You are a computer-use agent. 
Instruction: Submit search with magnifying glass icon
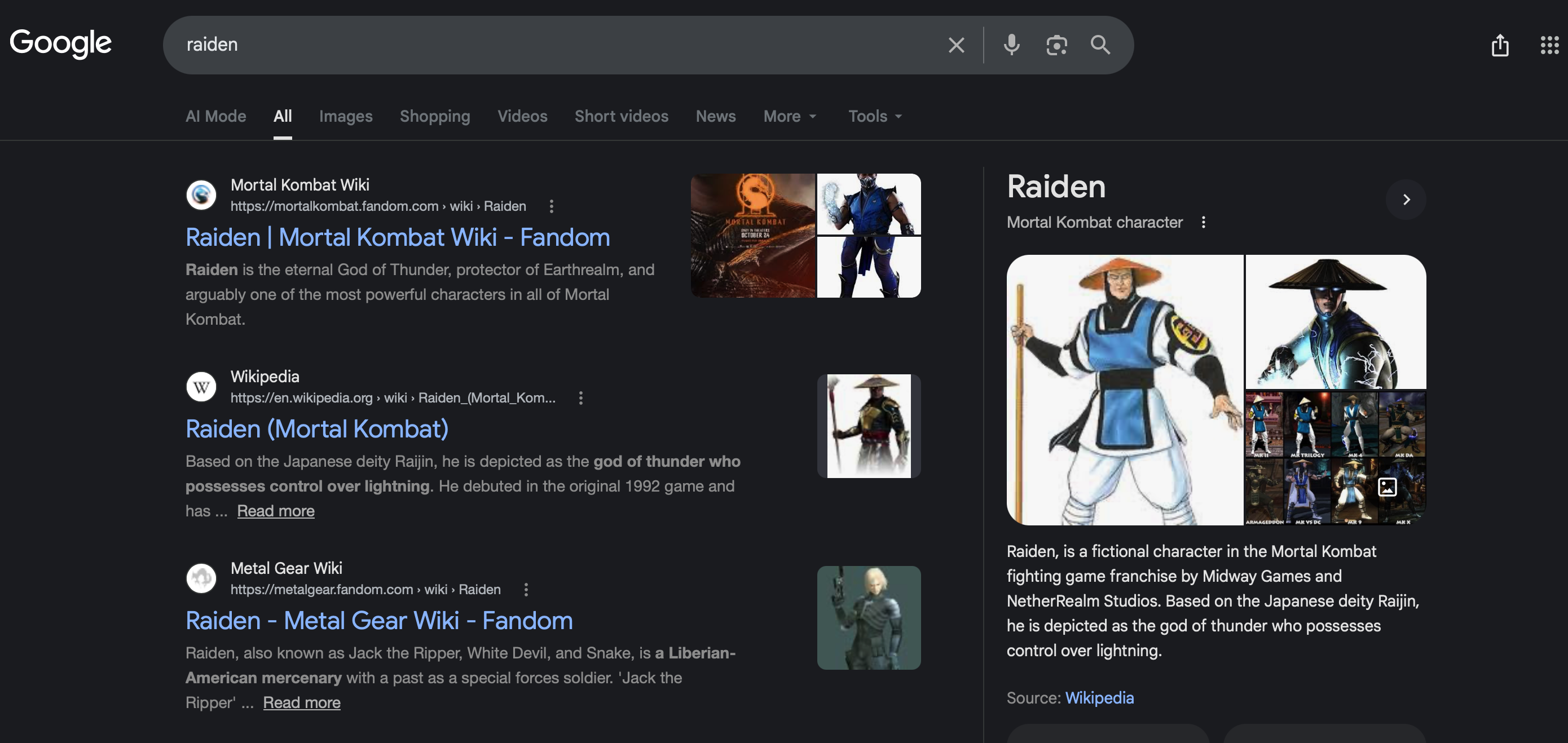point(1100,45)
